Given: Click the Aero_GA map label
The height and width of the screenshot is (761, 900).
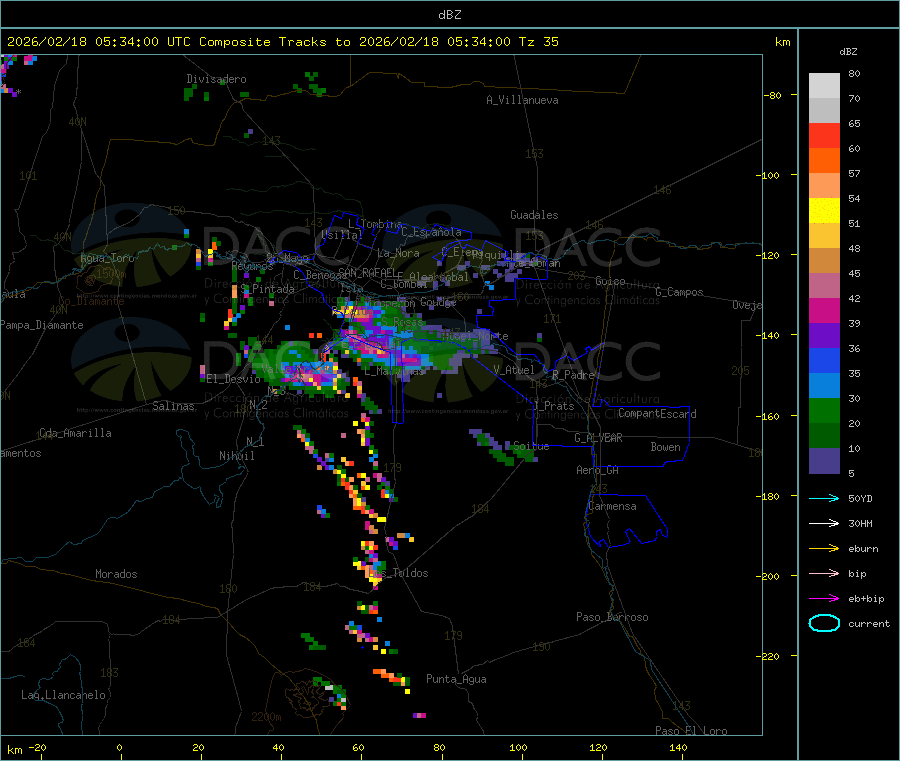Looking at the screenshot, I should point(597,470).
